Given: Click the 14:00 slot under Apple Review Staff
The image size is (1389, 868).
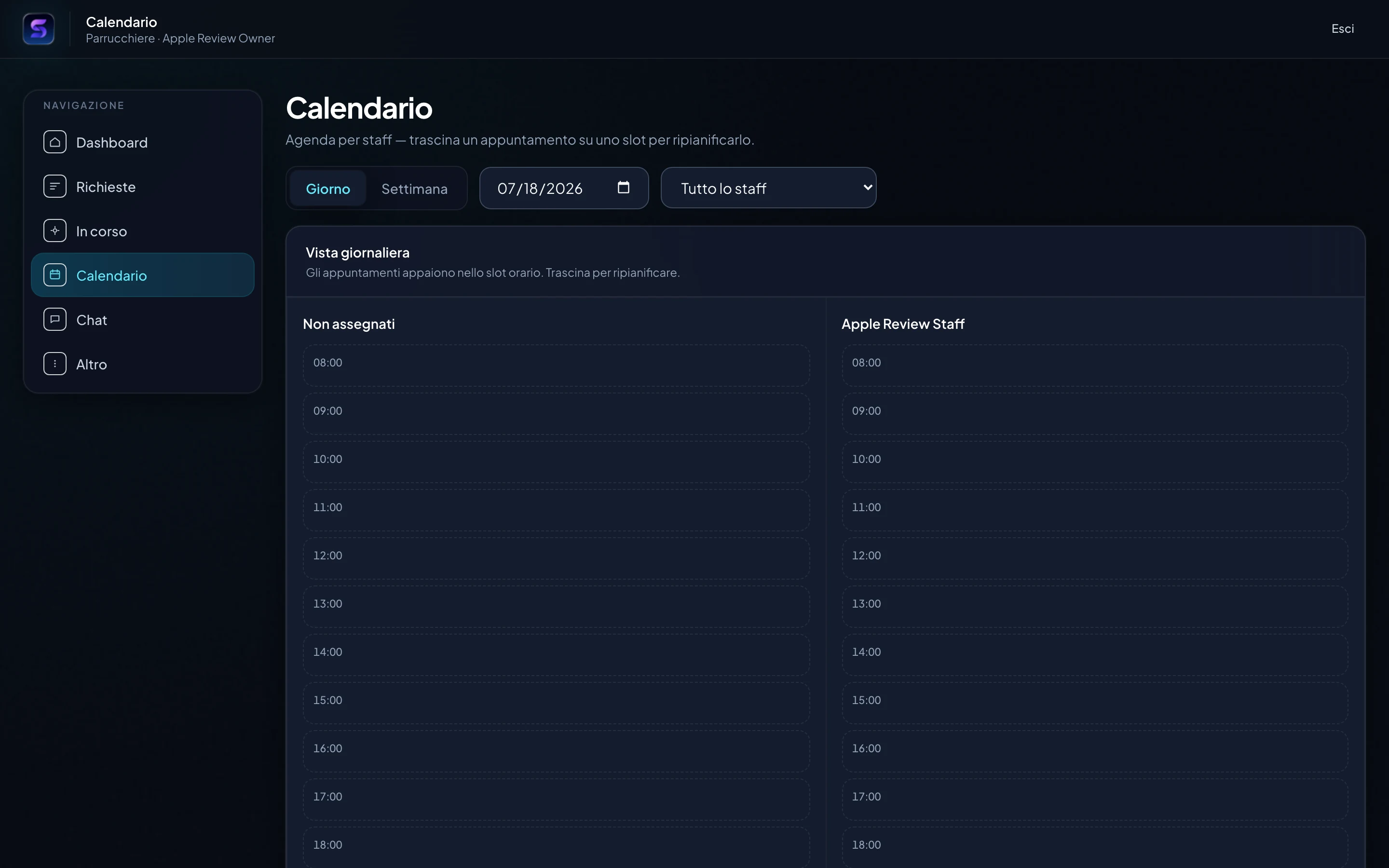Looking at the screenshot, I should 1095,654.
